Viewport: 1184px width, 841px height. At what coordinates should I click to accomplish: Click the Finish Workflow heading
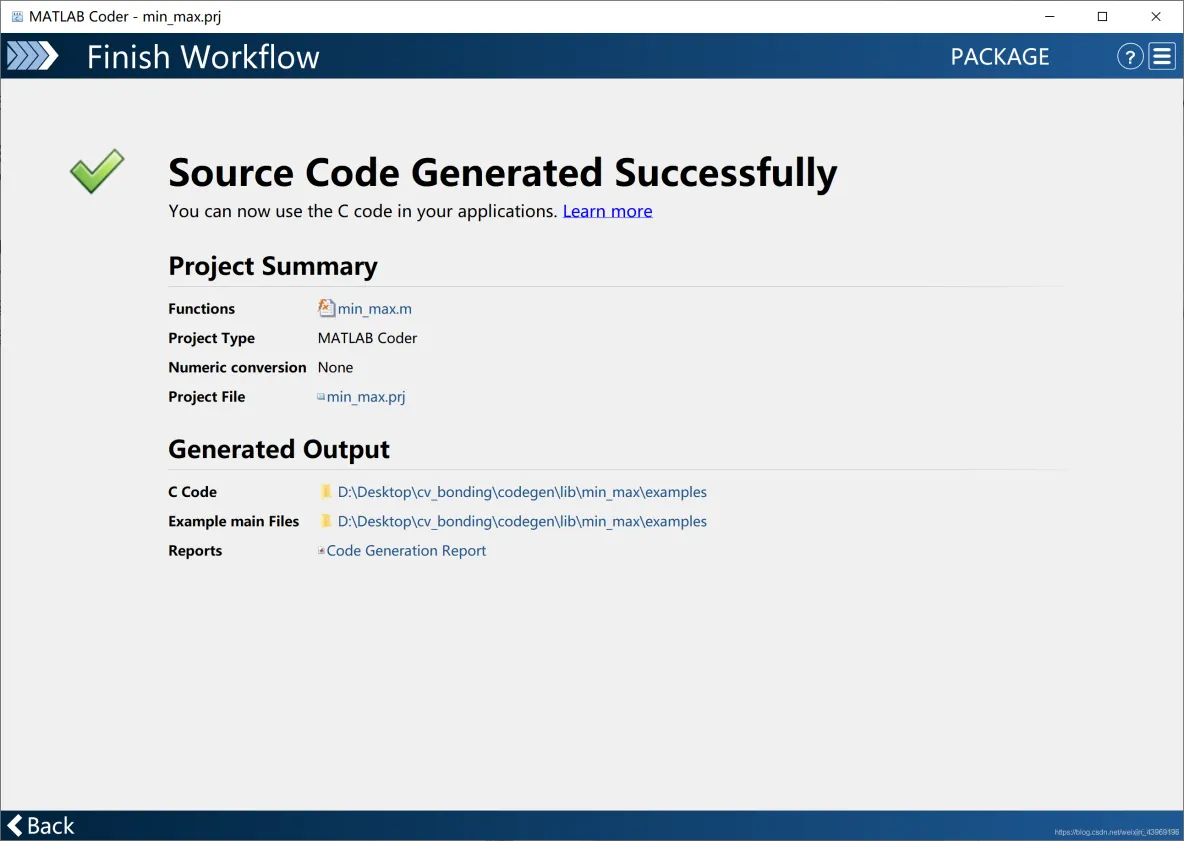point(203,57)
